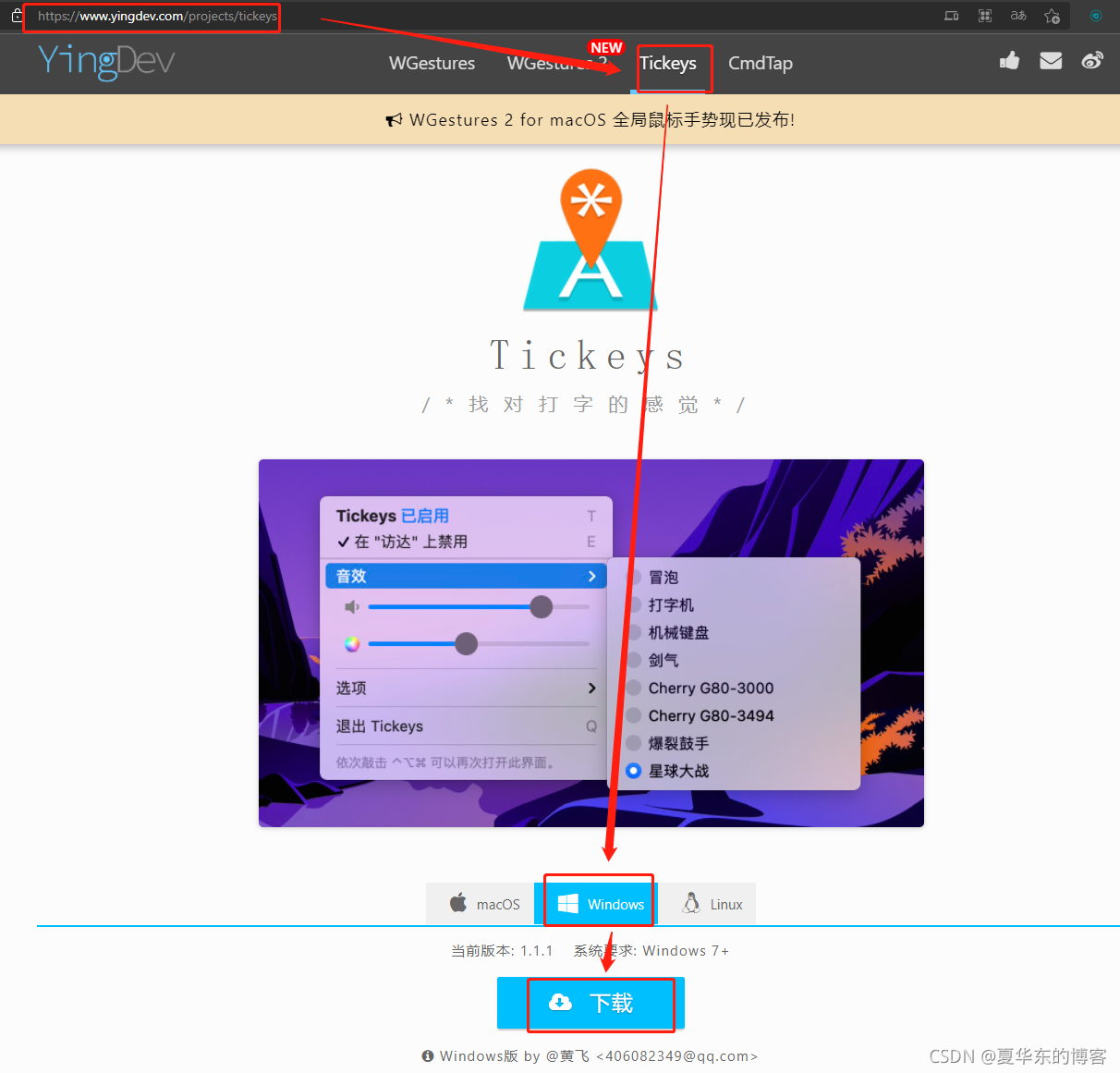The width and height of the screenshot is (1120, 1073).
Task: Click the Tickeys orange pin logo
Action: pyautogui.click(x=590, y=238)
